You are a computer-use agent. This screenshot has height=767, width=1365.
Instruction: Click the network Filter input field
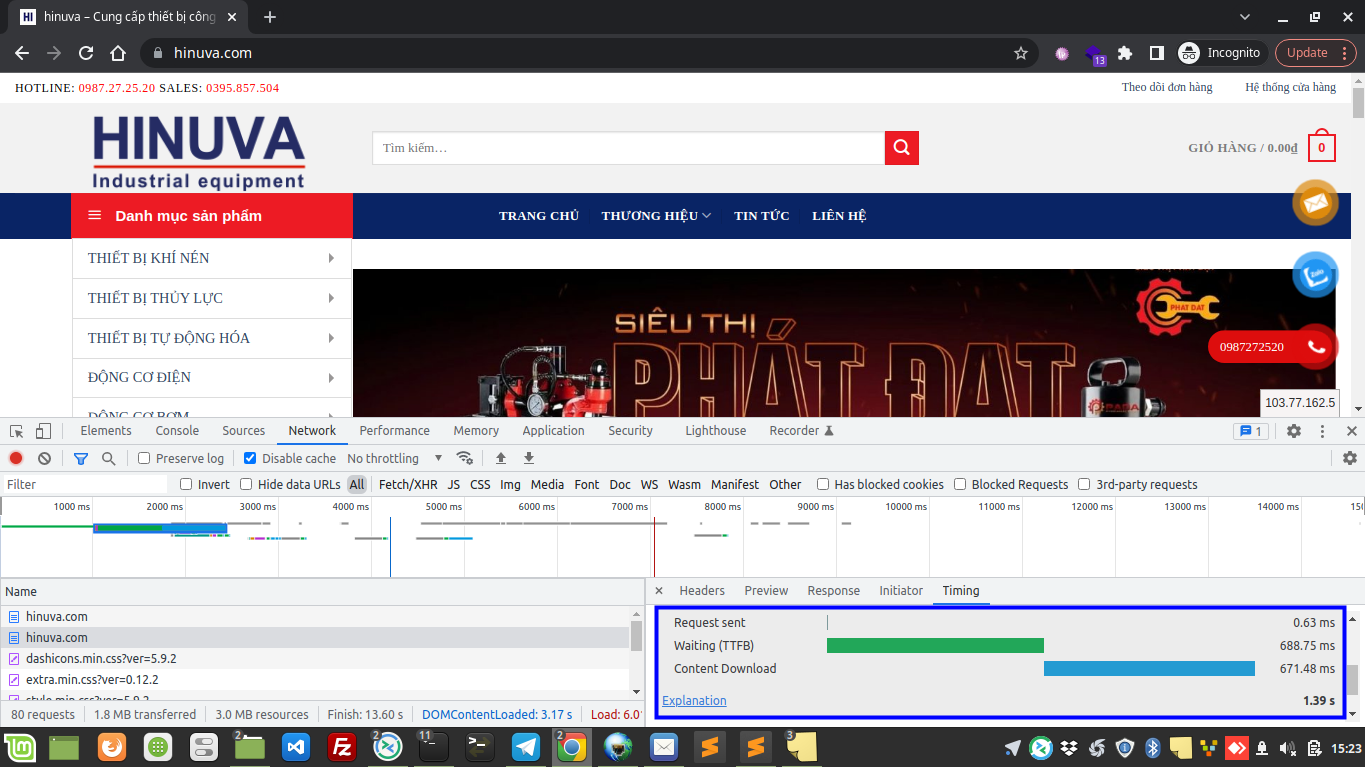coord(85,484)
